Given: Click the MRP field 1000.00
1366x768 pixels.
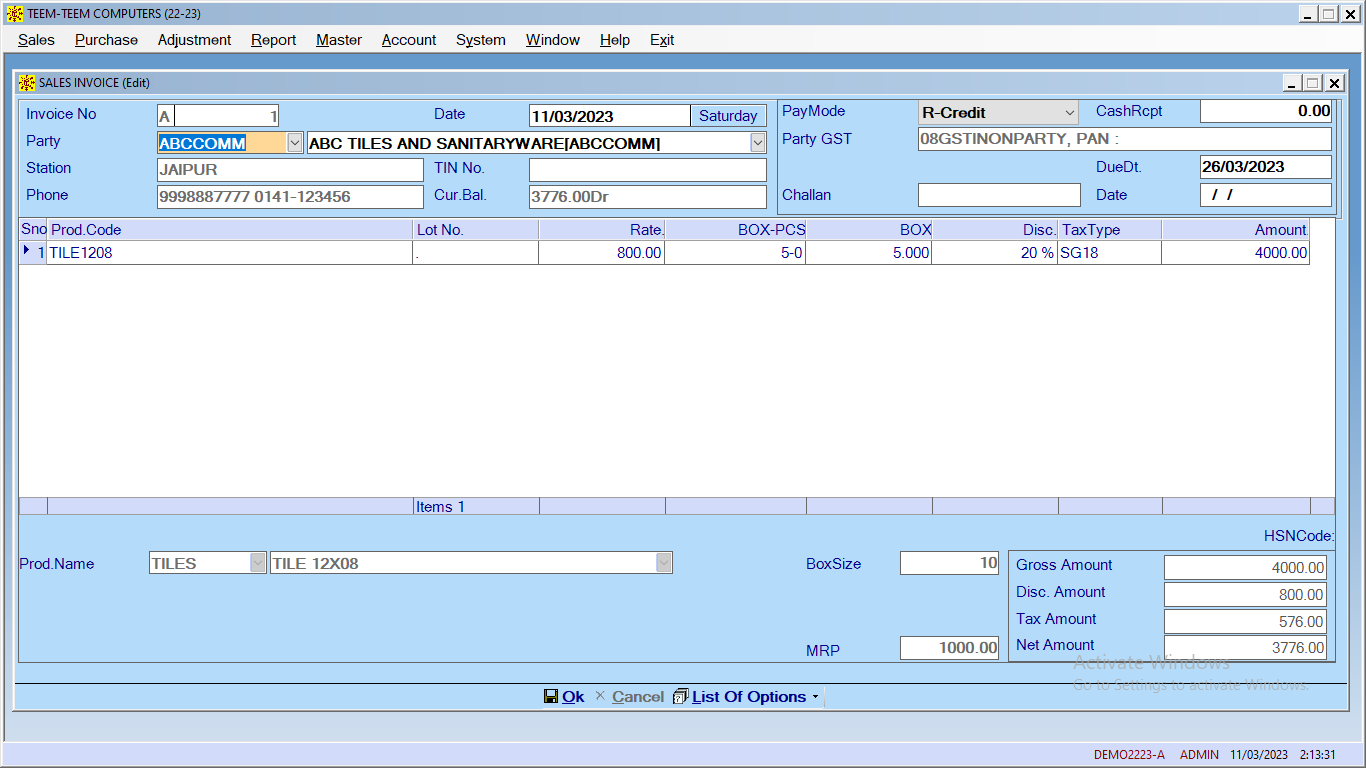Looking at the screenshot, I should tap(949, 648).
